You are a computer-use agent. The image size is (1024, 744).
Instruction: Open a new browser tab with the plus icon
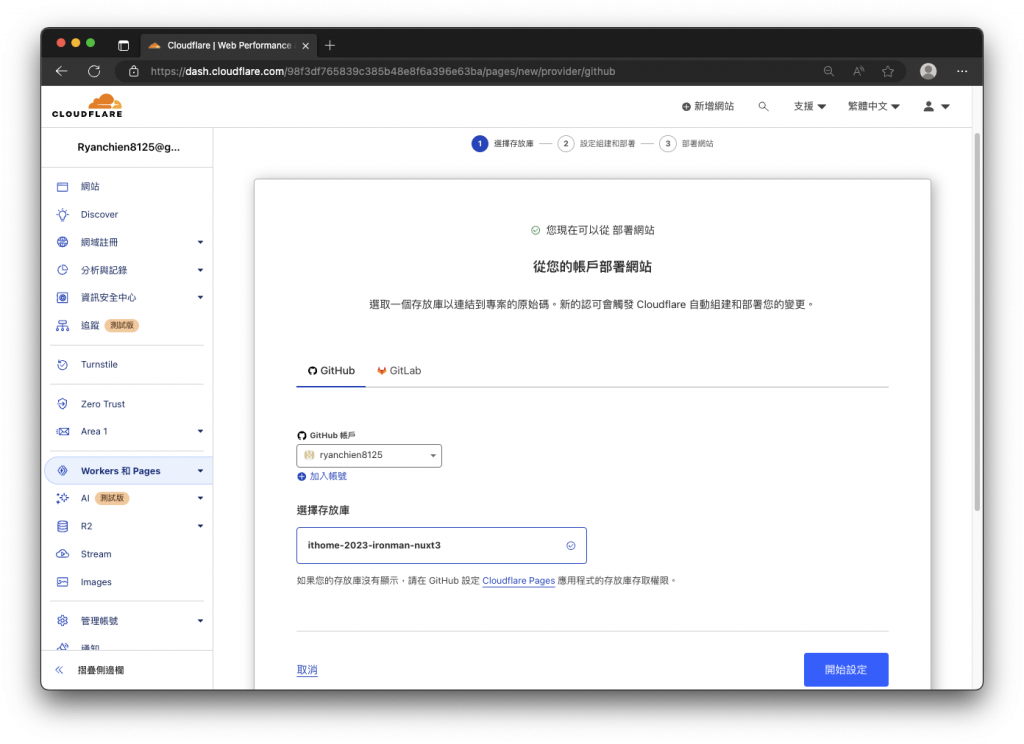(x=330, y=45)
